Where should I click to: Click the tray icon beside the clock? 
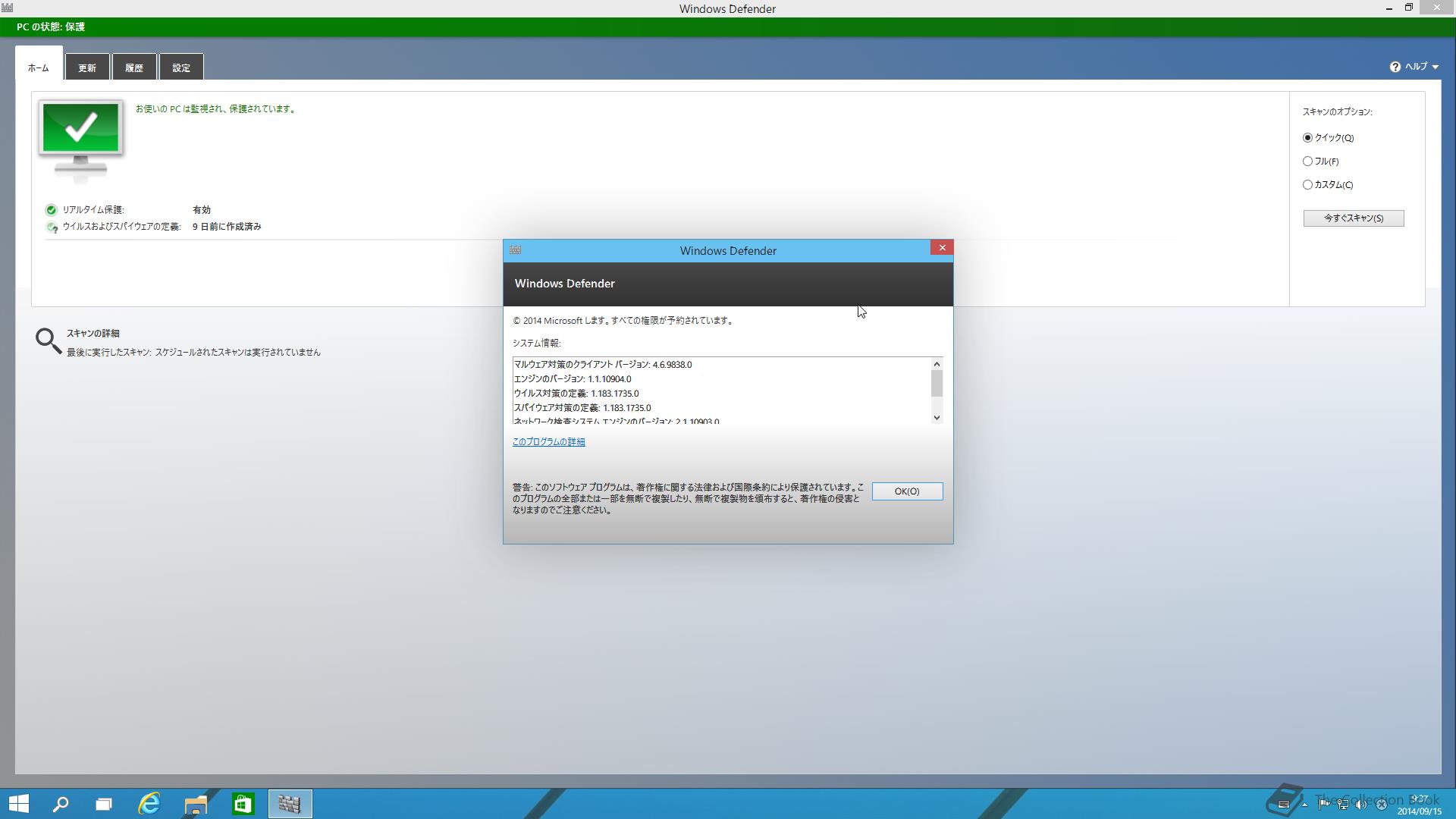click(1382, 805)
